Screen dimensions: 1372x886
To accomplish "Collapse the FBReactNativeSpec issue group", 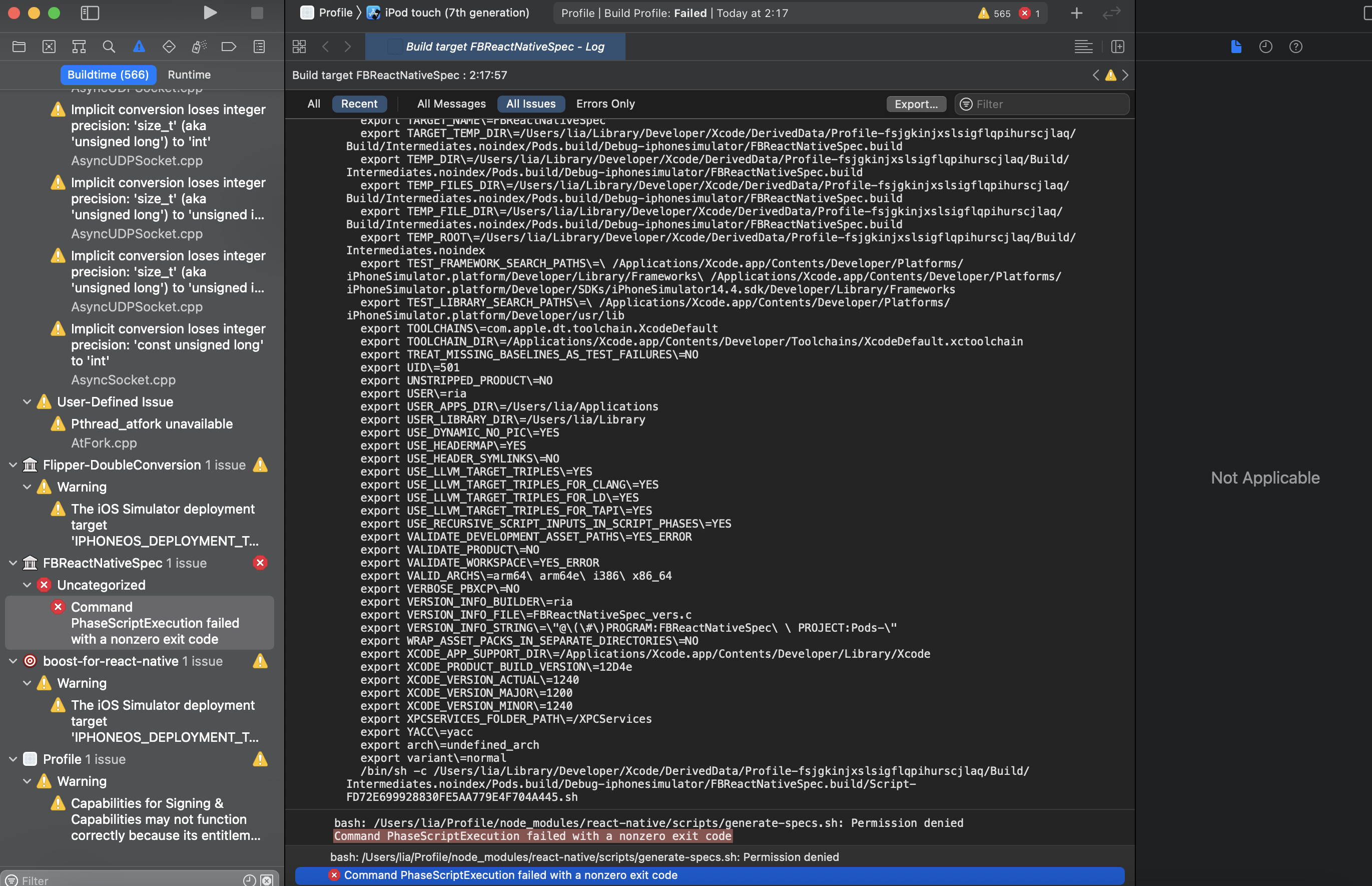I will click(x=13, y=563).
